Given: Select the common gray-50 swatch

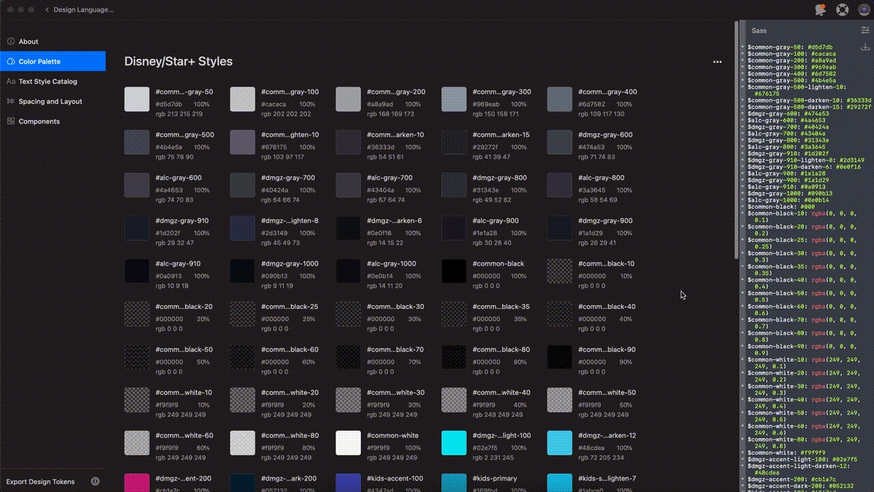Looking at the screenshot, I should tap(137, 99).
